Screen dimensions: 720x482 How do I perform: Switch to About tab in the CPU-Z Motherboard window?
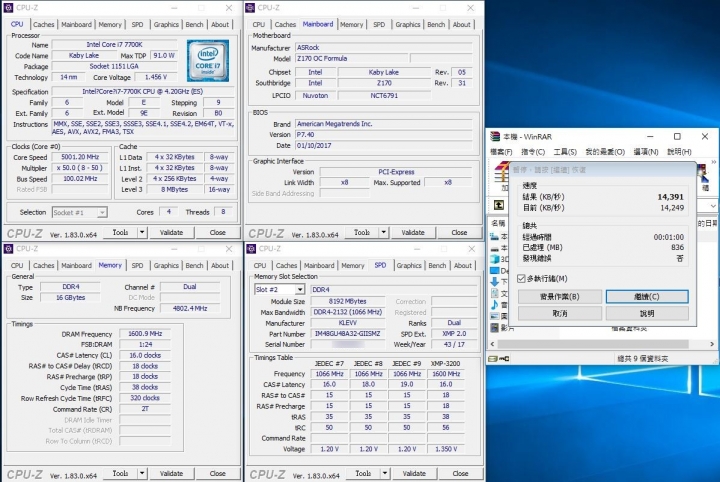tap(461, 24)
